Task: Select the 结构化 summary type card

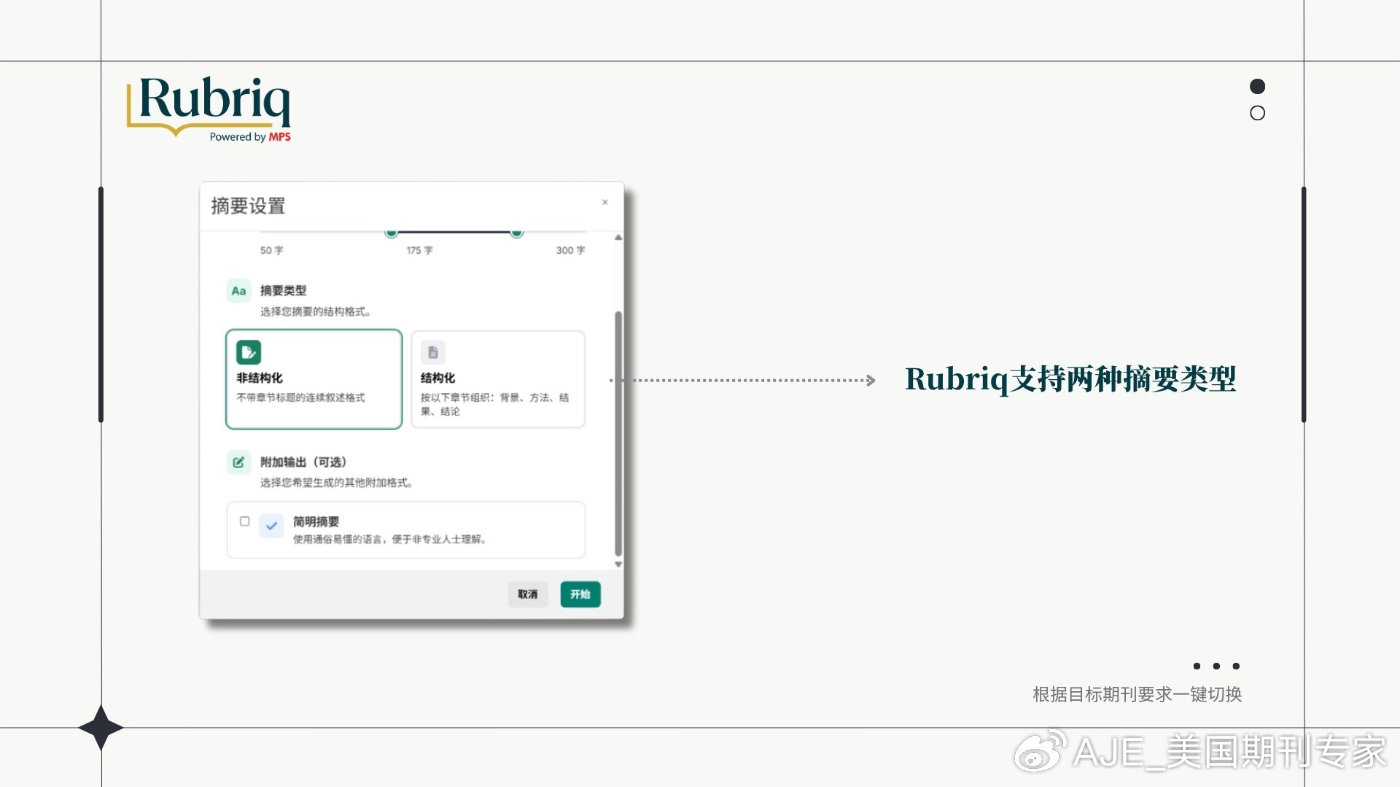Action: (498, 379)
